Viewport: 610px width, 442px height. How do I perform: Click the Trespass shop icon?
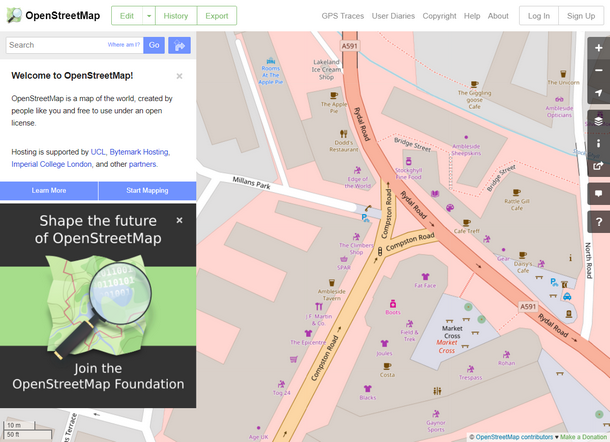coord(471,369)
